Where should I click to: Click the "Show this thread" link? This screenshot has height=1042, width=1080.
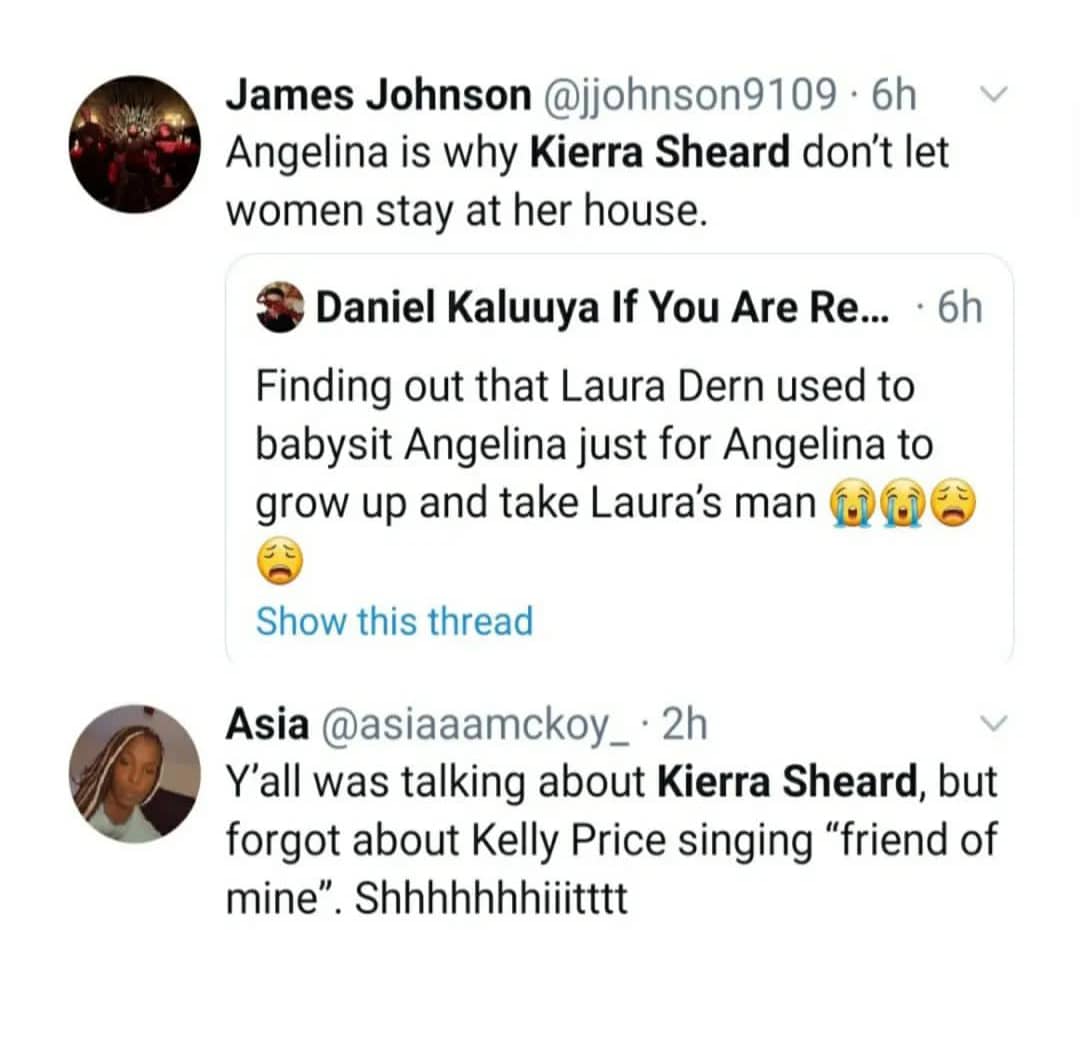tap(394, 621)
